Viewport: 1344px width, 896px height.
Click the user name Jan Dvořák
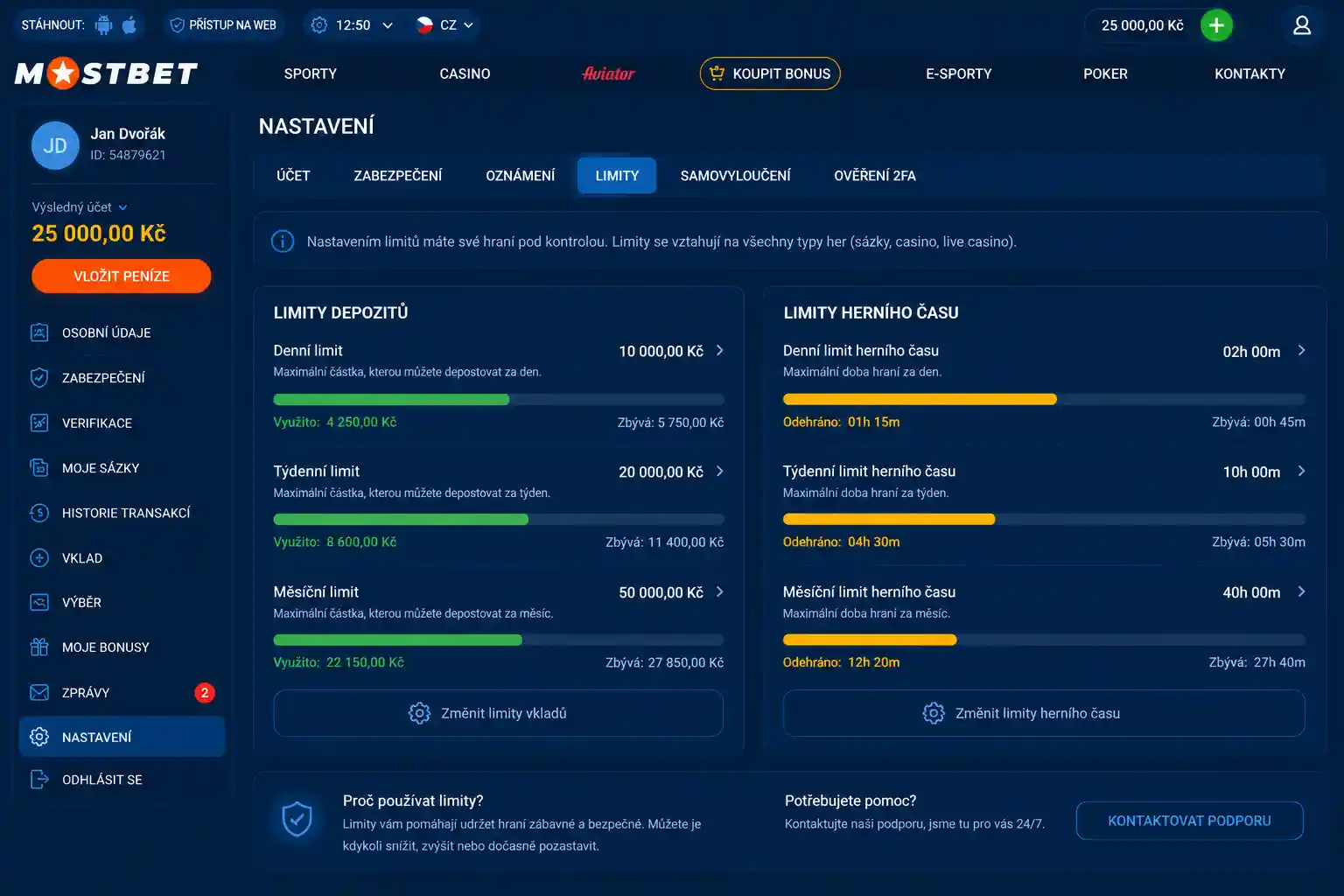128,134
